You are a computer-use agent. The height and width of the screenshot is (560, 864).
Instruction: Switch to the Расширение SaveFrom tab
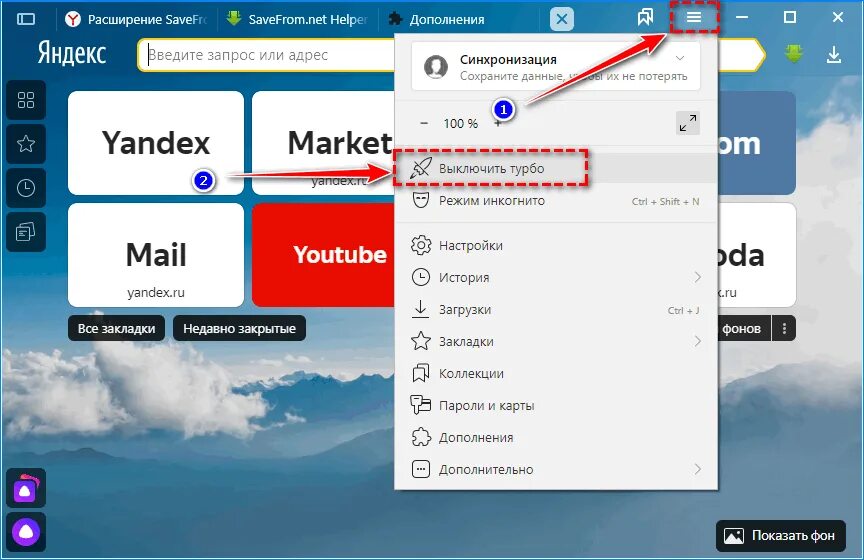(136, 19)
